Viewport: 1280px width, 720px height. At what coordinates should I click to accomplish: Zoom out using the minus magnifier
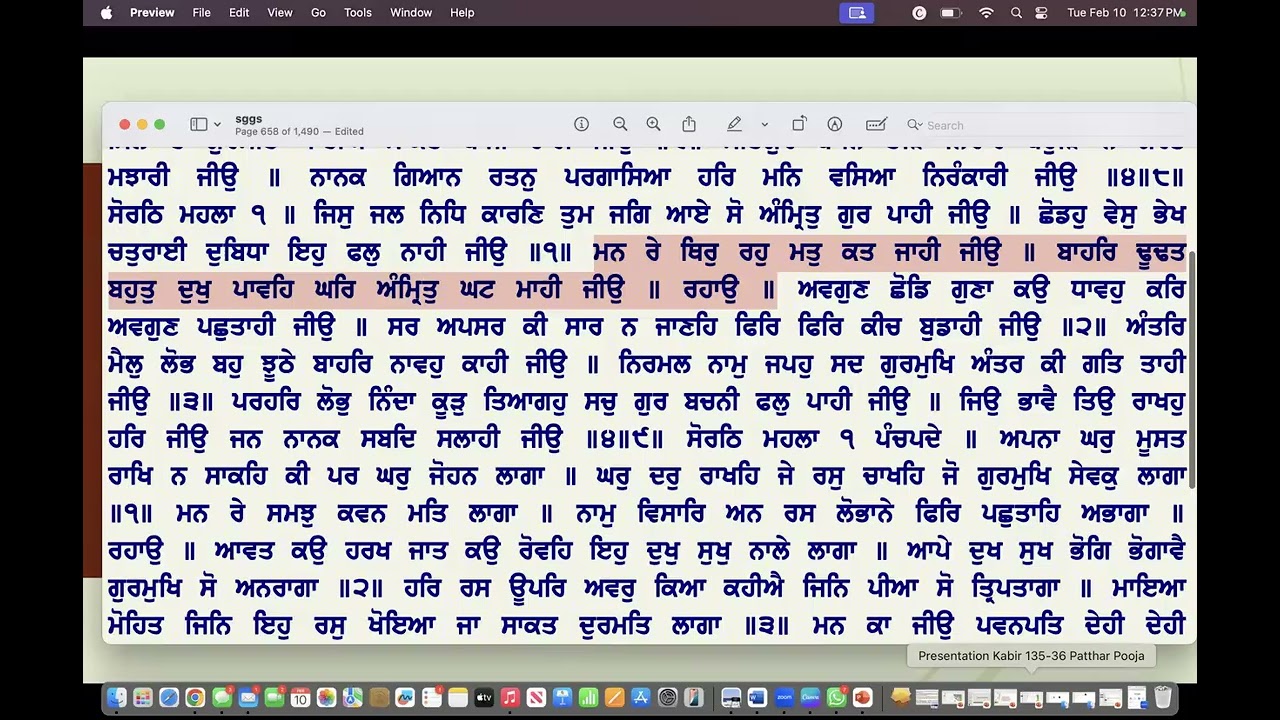pos(620,124)
